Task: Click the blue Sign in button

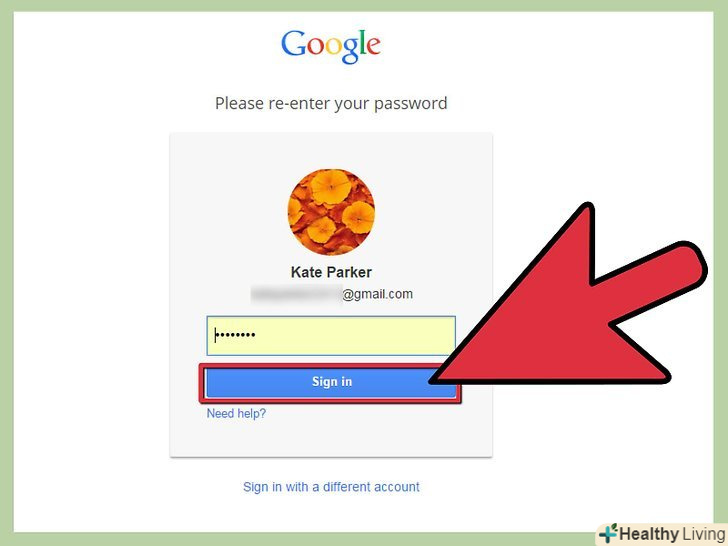Action: [331, 382]
